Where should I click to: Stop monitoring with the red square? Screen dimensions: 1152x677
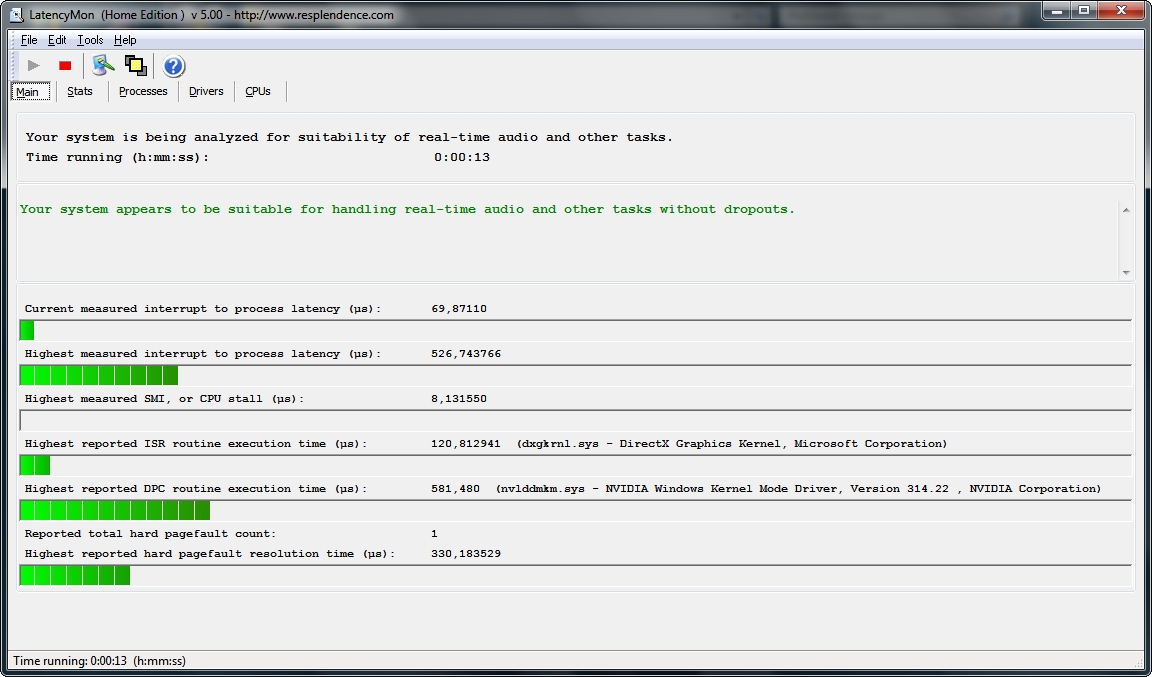tap(65, 65)
